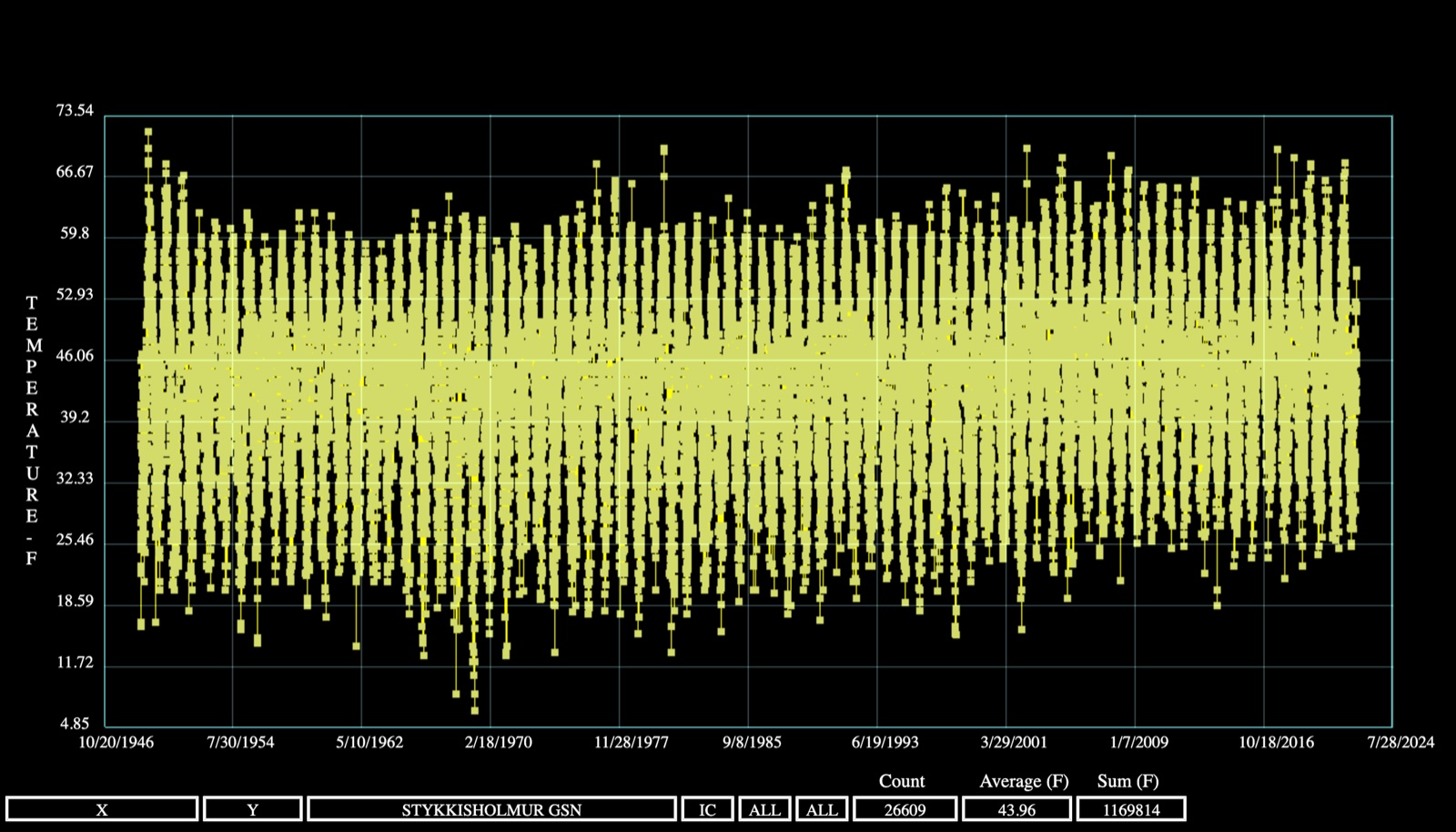Screen dimensions: 1456x832
Task: Click the first ALL filter box
Action: point(764,809)
